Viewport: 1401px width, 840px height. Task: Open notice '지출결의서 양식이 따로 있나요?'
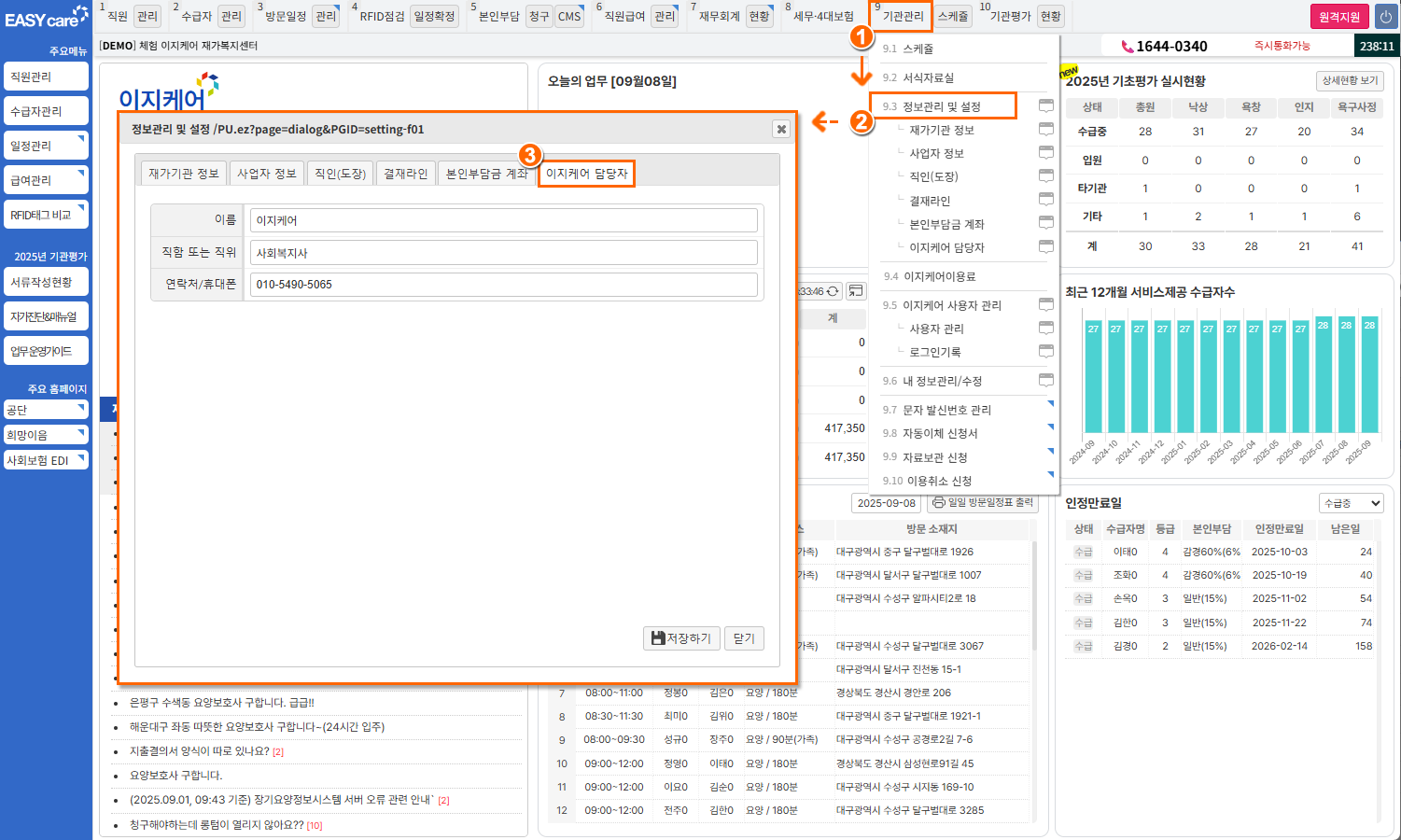point(200,751)
